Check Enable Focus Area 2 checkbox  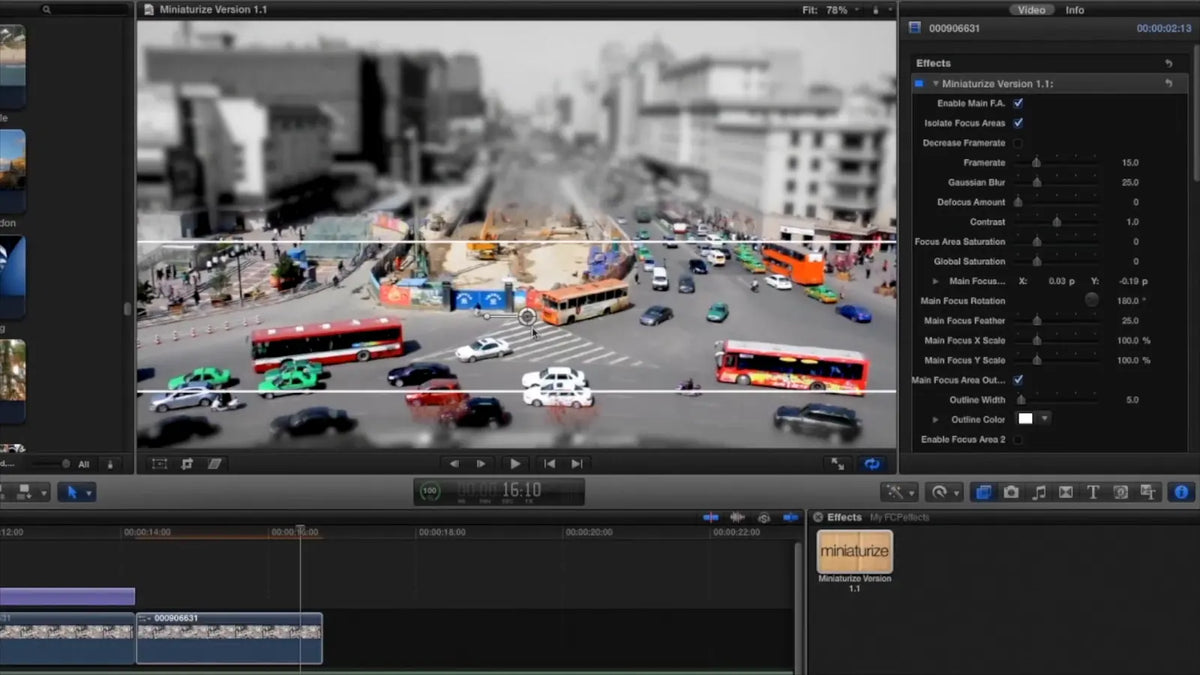click(x=1018, y=439)
